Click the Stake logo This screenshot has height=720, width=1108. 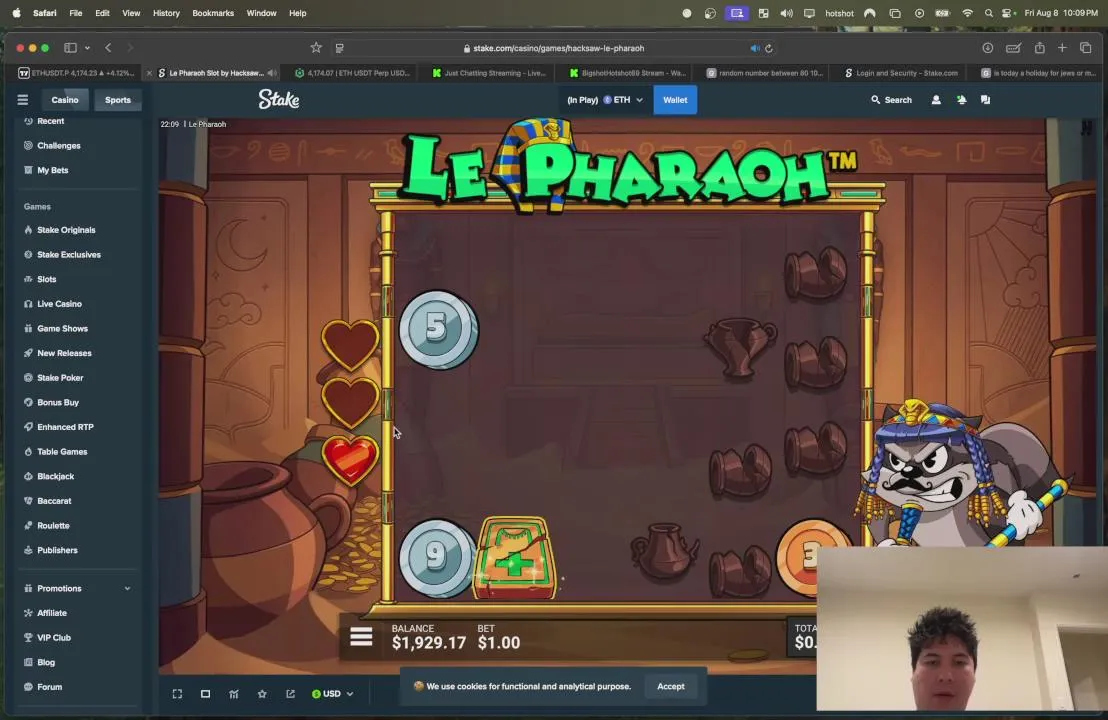tap(278, 99)
